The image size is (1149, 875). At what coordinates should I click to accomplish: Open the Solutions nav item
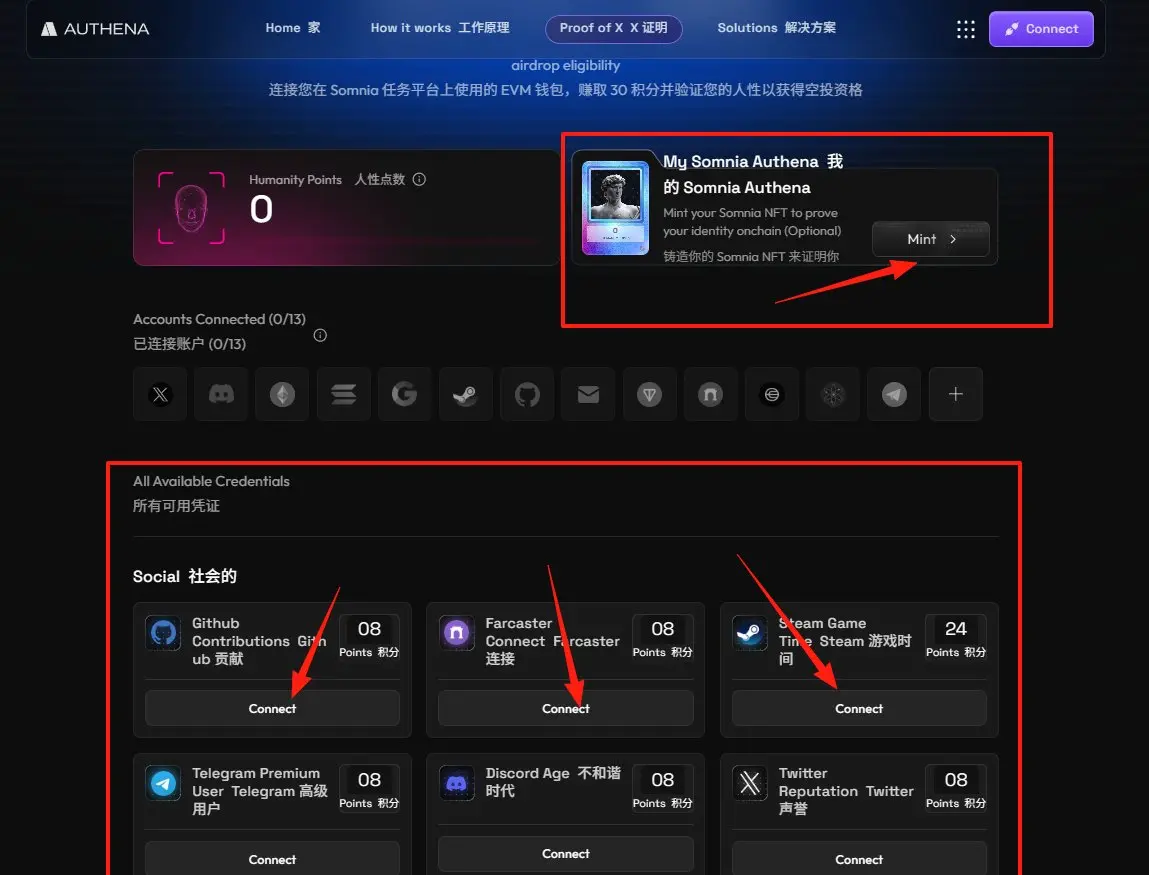[777, 28]
